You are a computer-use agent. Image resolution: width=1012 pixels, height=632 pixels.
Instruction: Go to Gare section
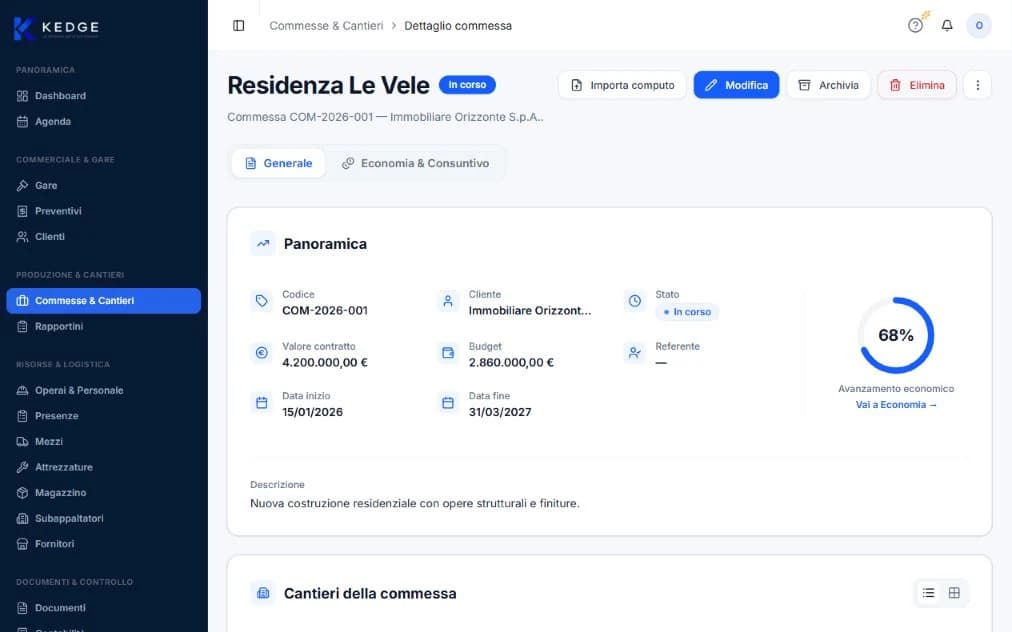[104, 185]
